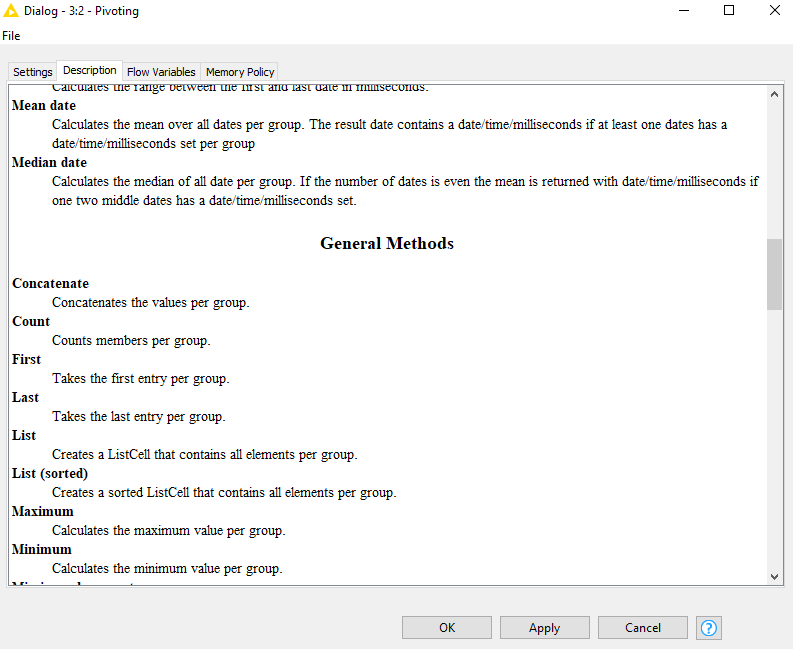Cancel the Pivoting dialog
The height and width of the screenshot is (649, 793).
[642, 628]
